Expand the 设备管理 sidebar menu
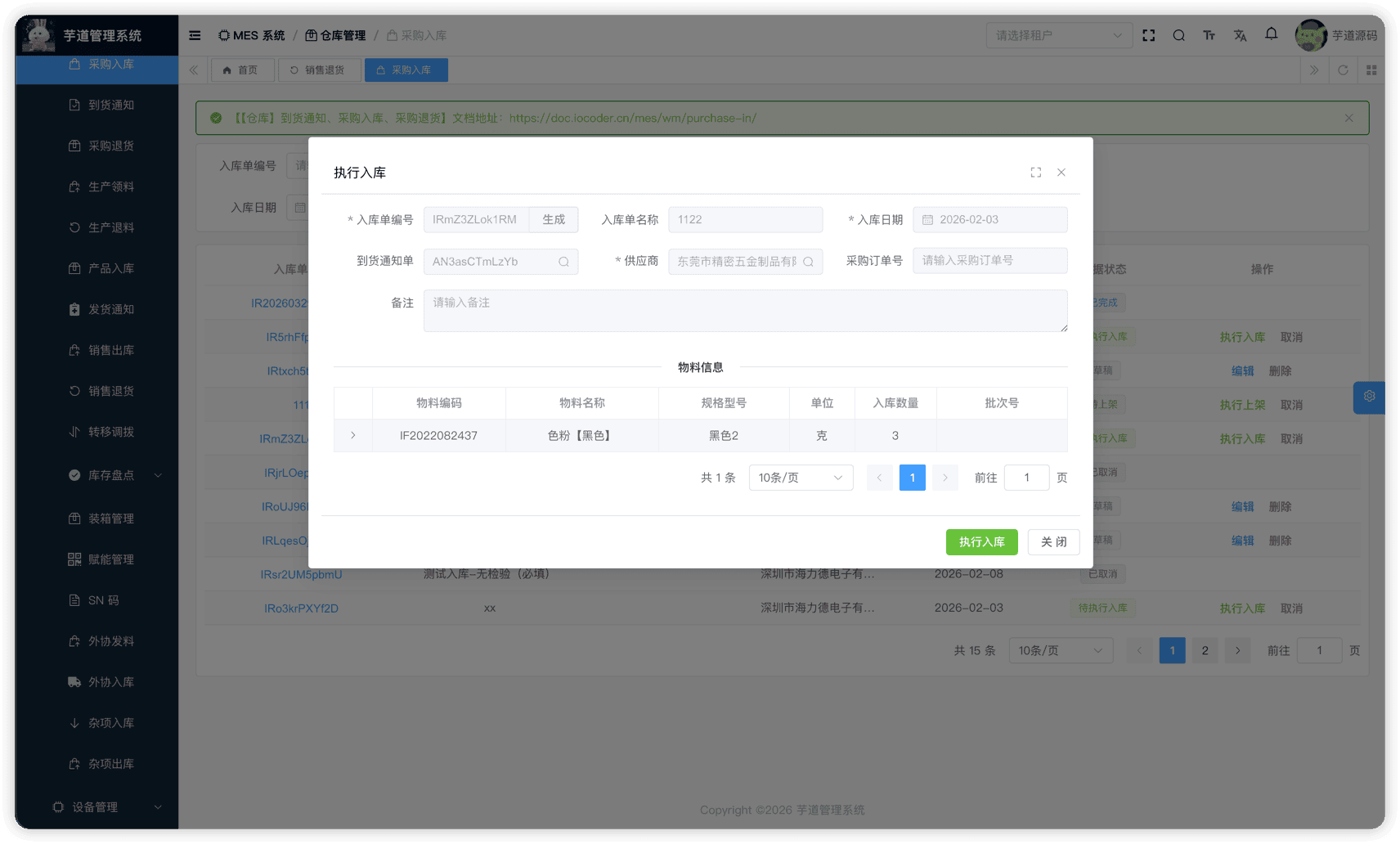Image resolution: width=1400 pixels, height=844 pixels. 96,806
